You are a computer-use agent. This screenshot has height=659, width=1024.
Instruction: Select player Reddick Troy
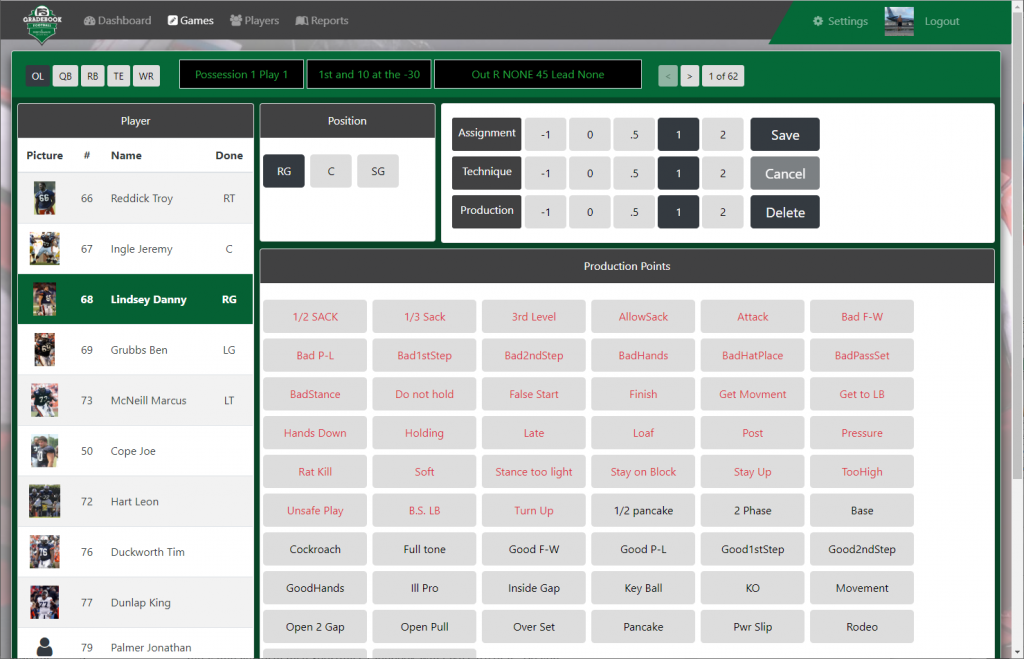click(x=135, y=198)
